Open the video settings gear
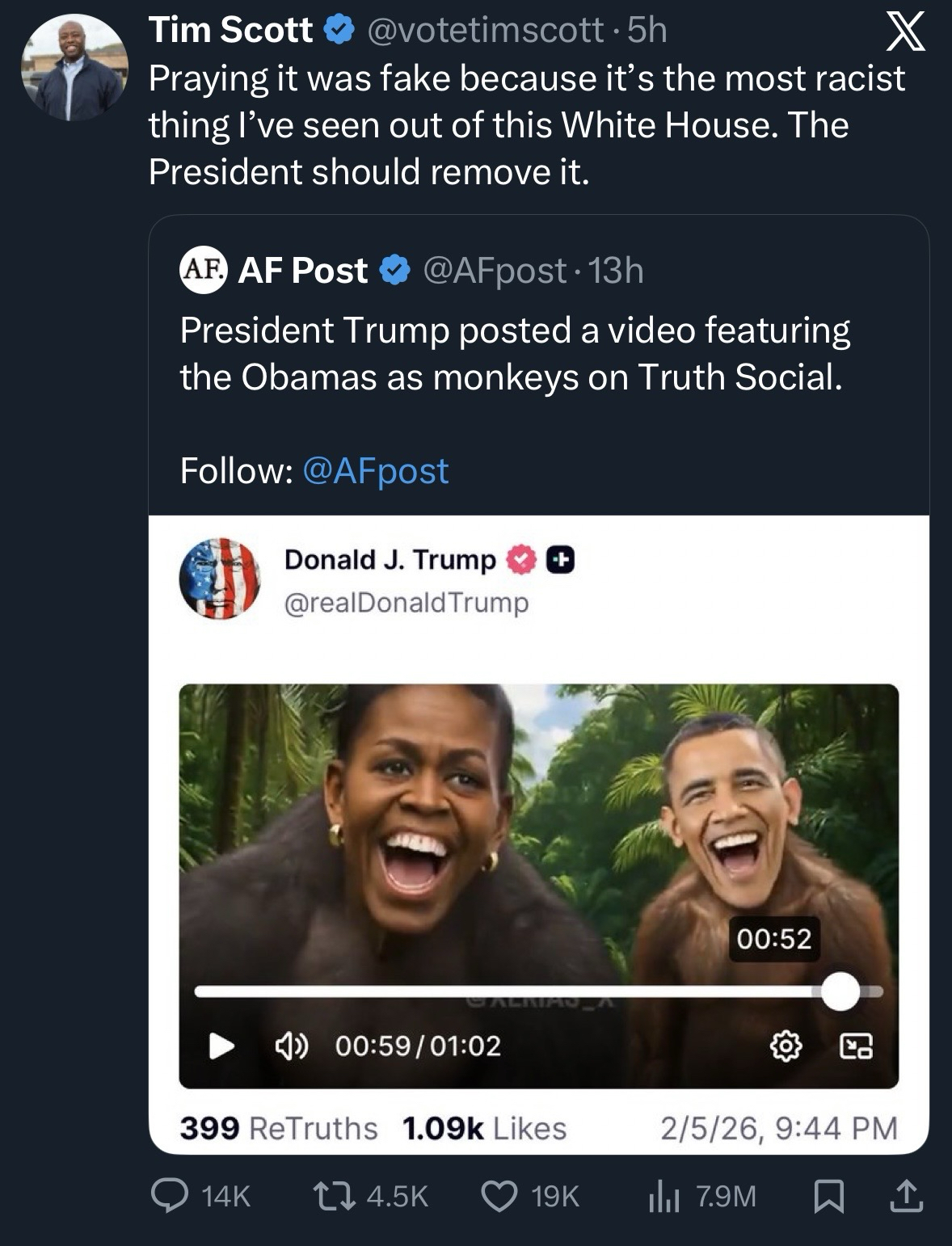 click(x=786, y=1047)
